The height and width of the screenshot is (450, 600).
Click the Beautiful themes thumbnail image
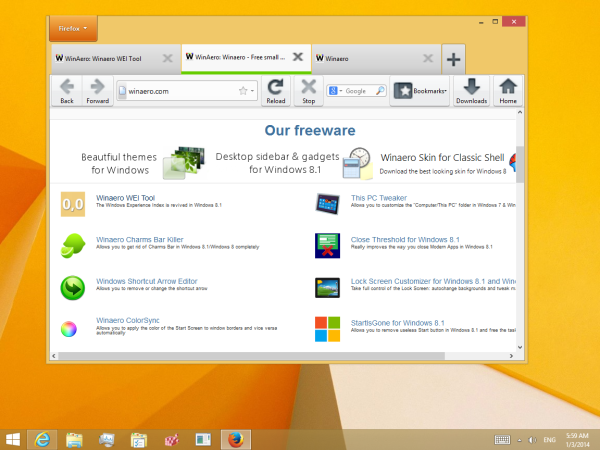click(x=184, y=163)
